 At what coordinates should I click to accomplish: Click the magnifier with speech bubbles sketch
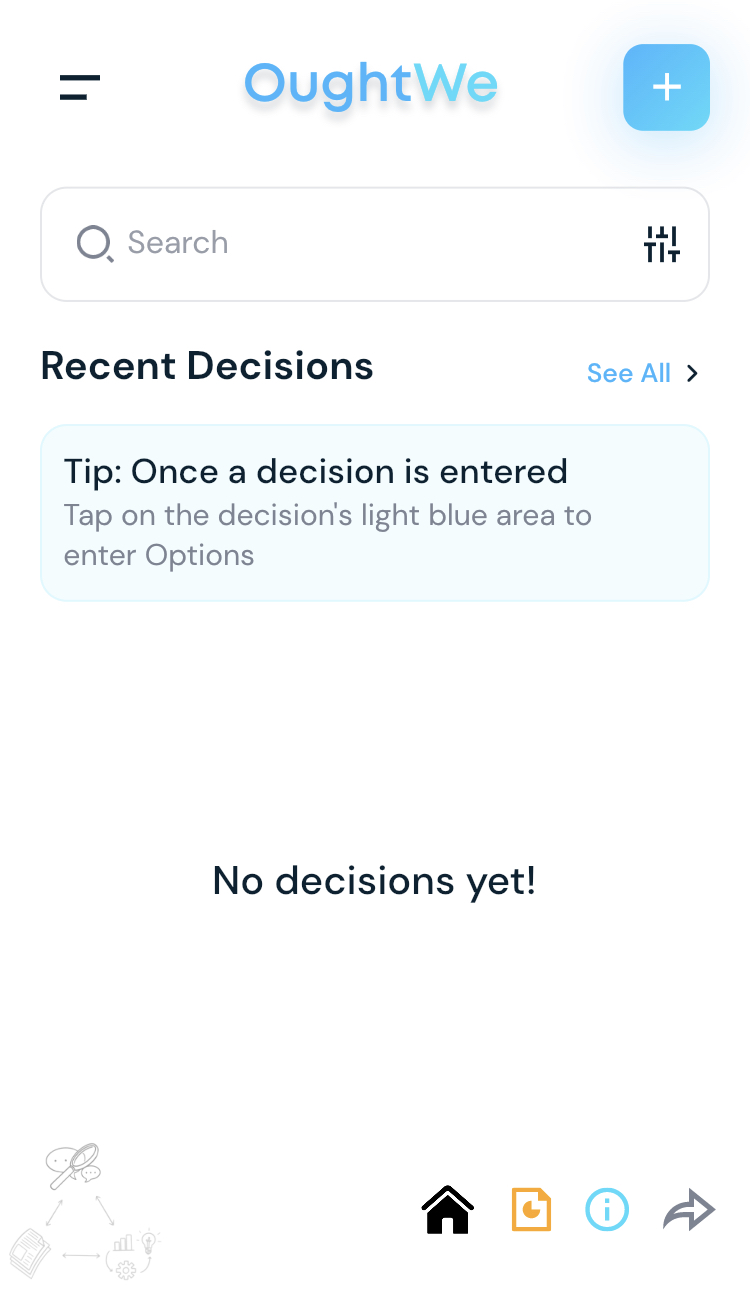pos(74,1165)
